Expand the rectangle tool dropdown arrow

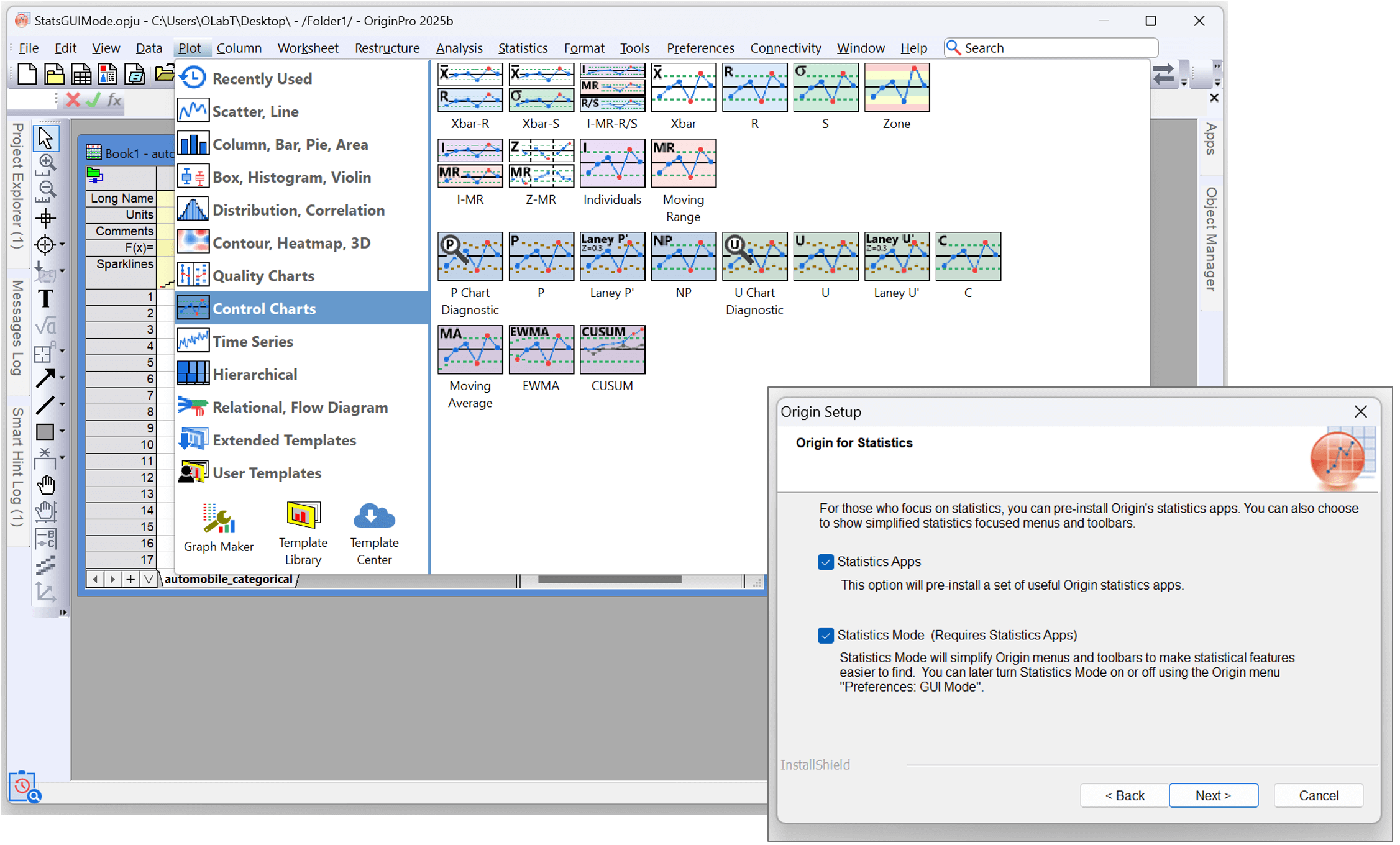tap(62, 431)
